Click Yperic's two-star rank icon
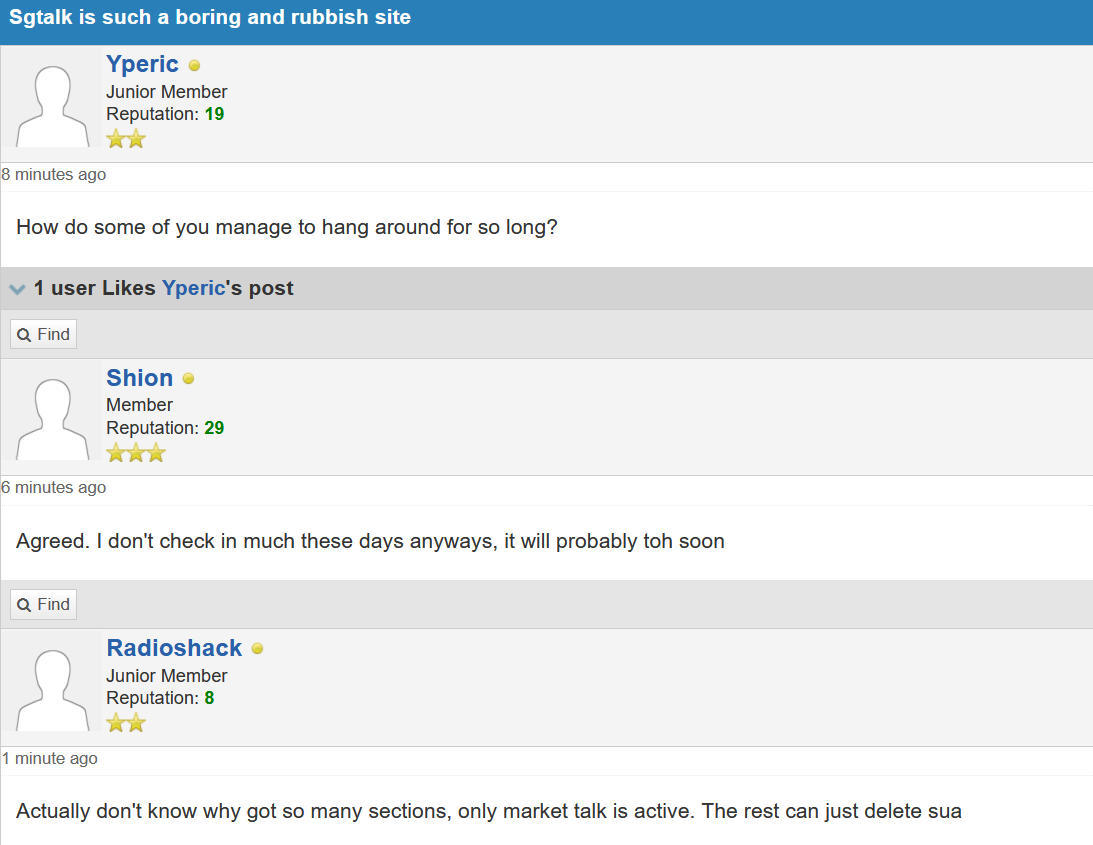Image resolution: width=1093 pixels, height=845 pixels. tap(126, 139)
